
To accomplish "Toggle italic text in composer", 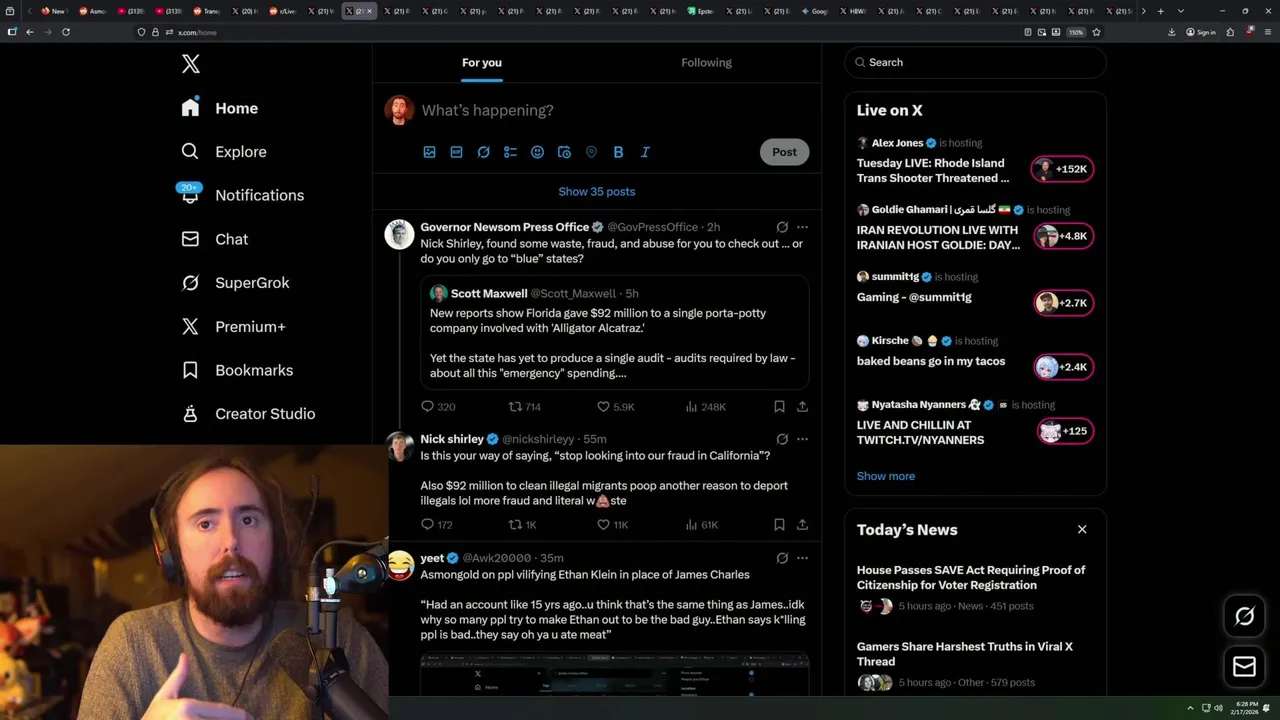I will click(x=645, y=152).
